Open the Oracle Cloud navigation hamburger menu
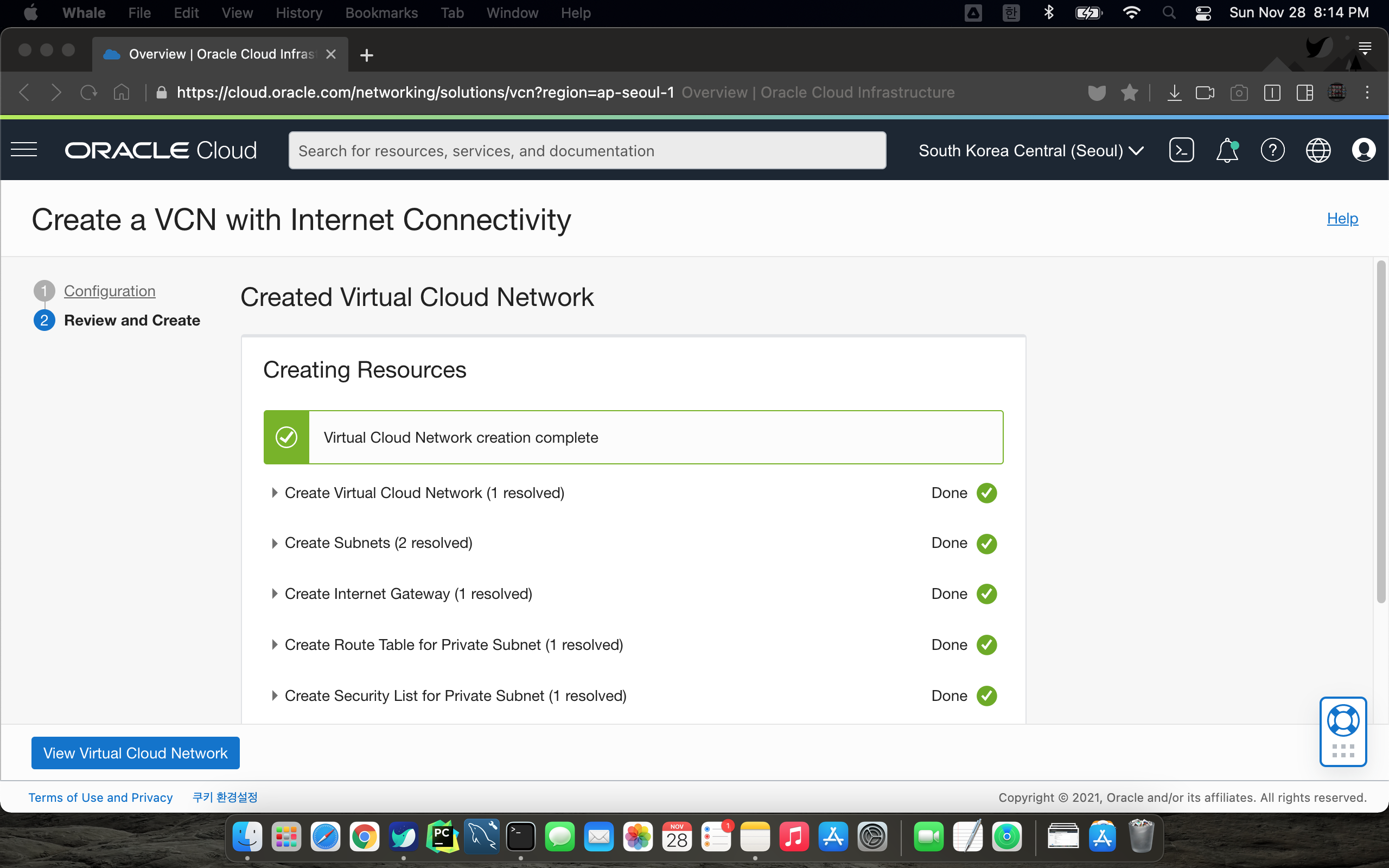 point(24,150)
